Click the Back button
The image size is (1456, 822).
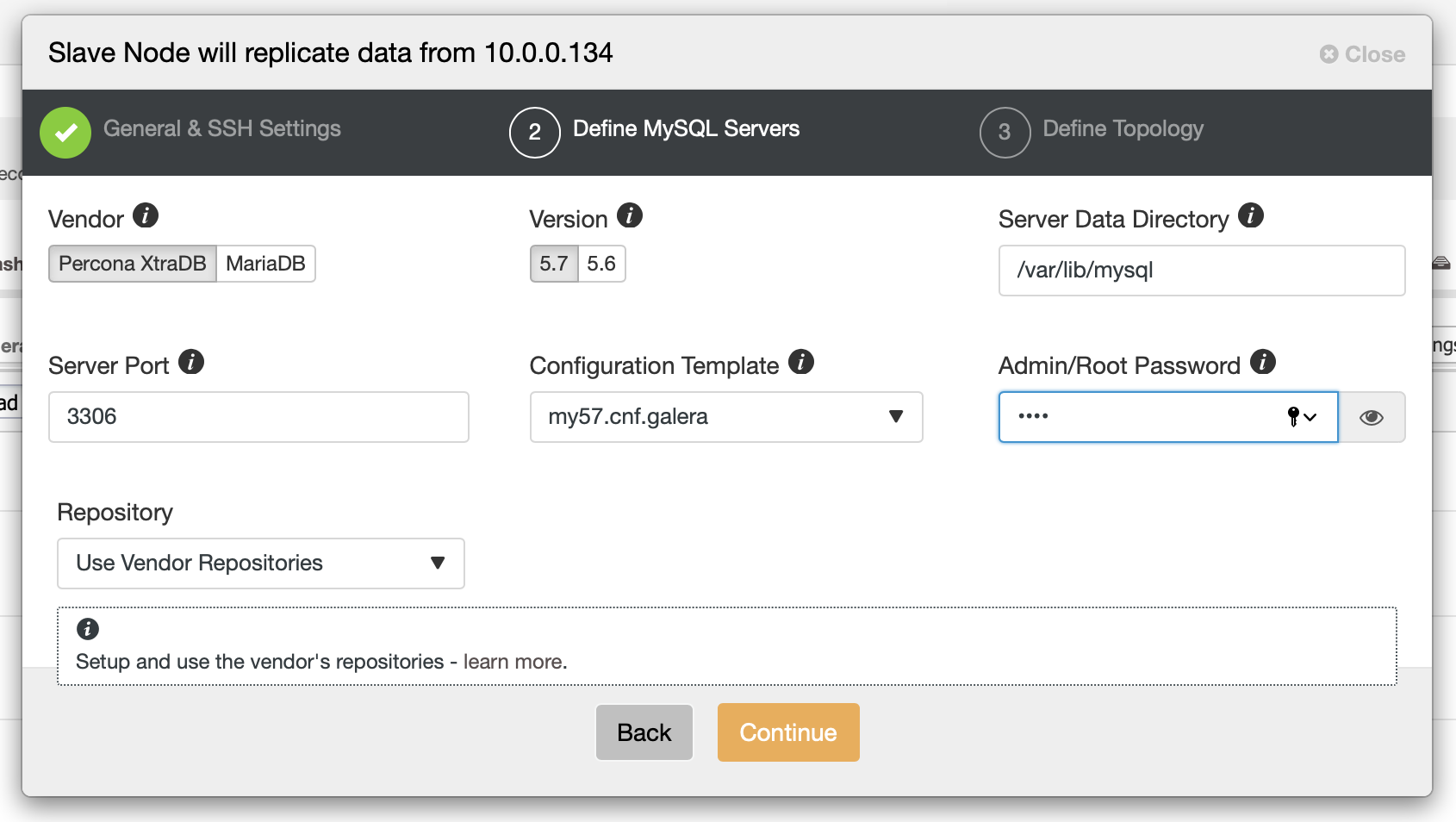pyautogui.click(x=644, y=732)
